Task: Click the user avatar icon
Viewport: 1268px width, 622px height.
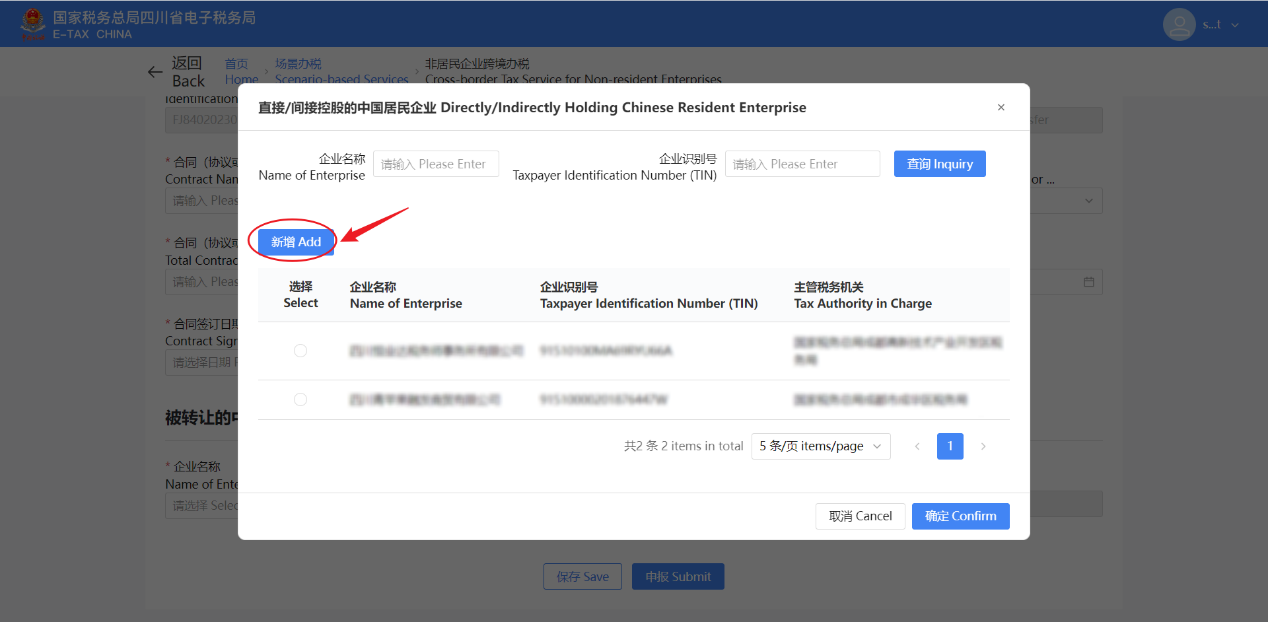Action: (1180, 24)
